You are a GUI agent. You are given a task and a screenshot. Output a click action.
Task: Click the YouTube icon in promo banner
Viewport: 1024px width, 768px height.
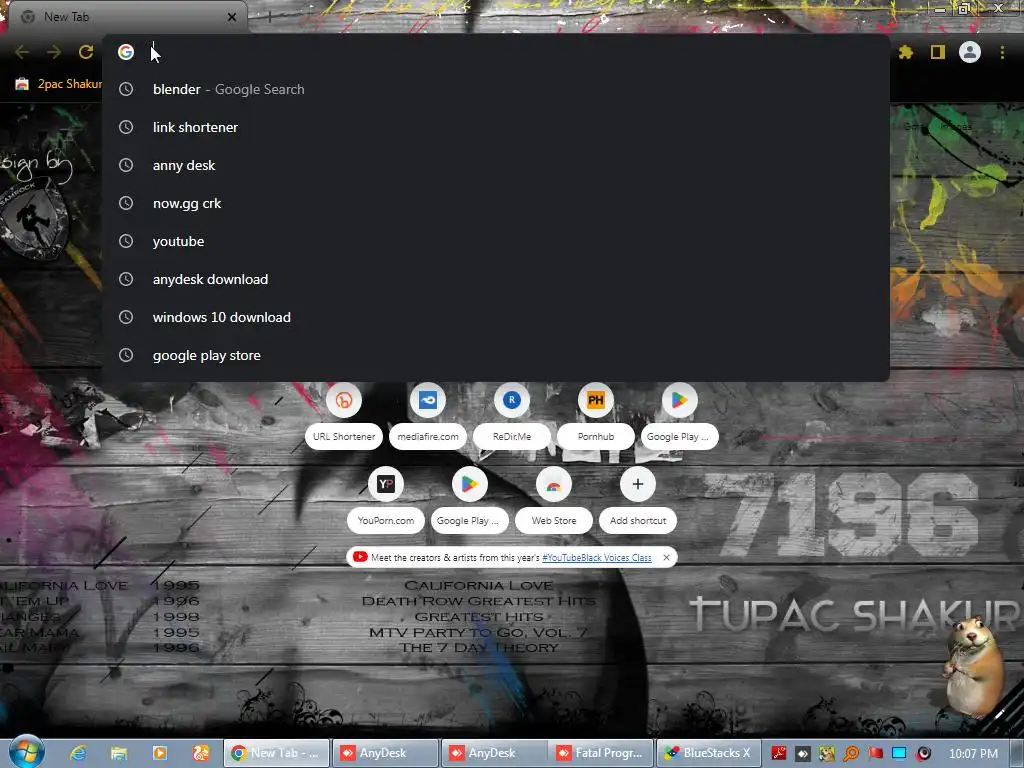tap(360, 557)
